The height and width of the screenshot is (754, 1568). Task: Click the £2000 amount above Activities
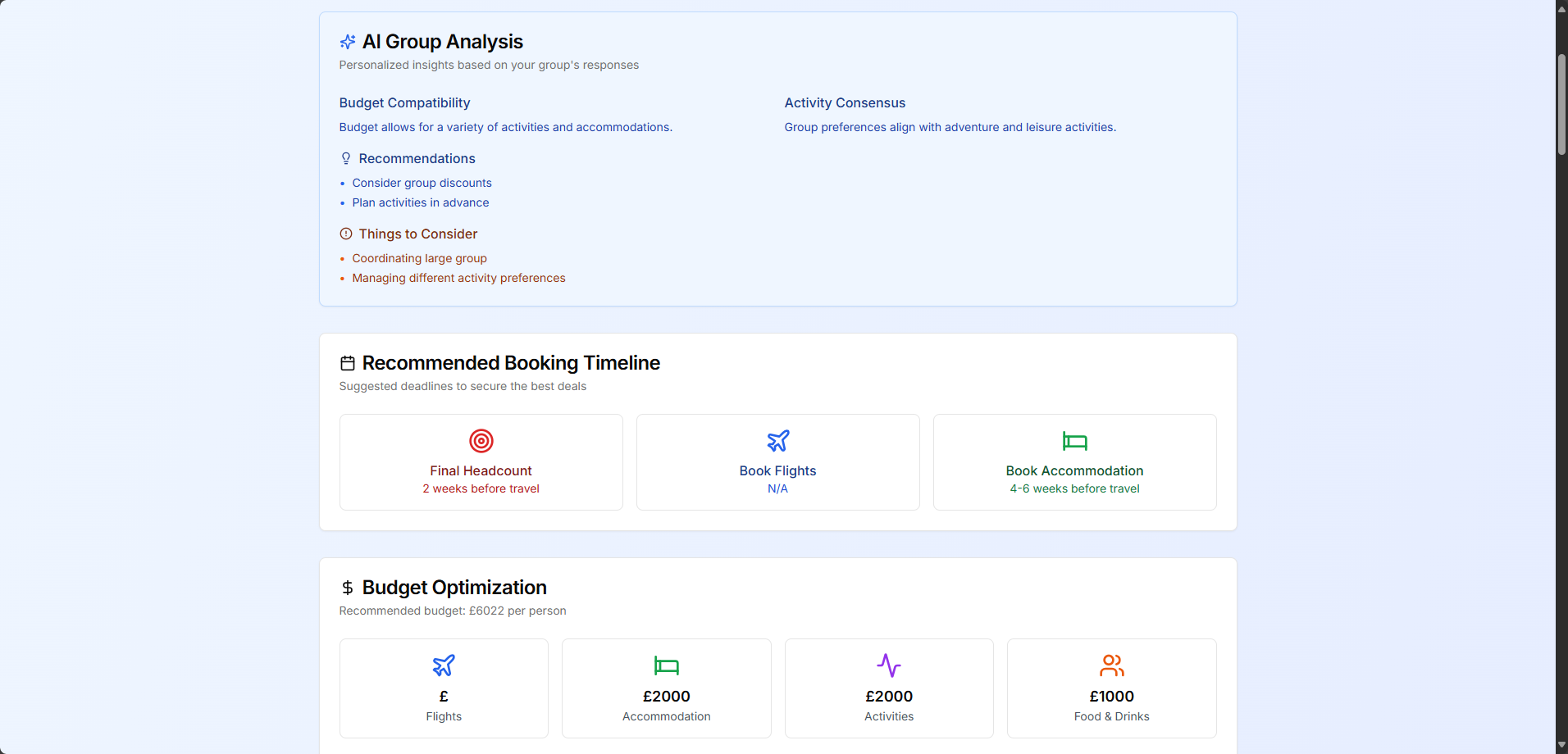(x=889, y=696)
